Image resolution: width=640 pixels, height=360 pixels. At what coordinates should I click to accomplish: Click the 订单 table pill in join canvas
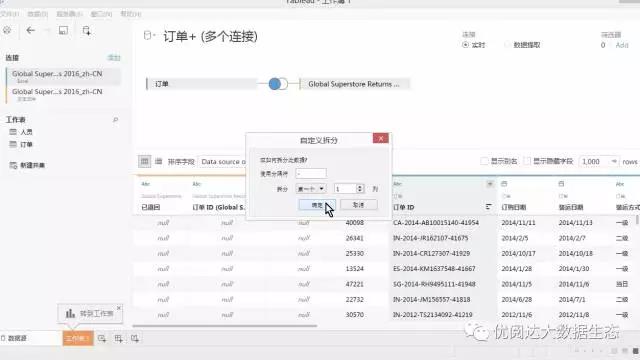(202, 84)
